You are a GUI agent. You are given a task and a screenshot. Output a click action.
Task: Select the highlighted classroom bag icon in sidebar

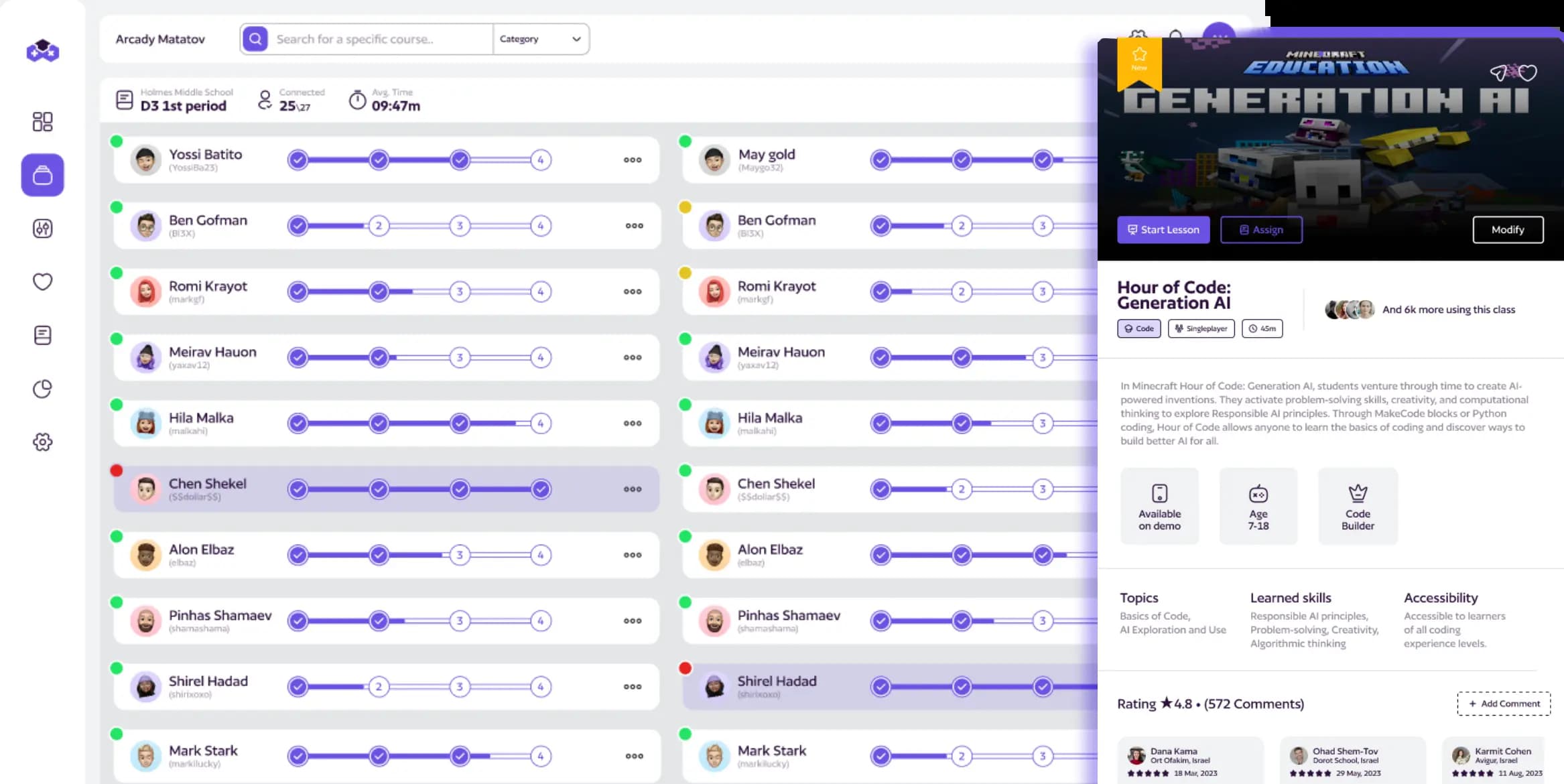tap(42, 175)
